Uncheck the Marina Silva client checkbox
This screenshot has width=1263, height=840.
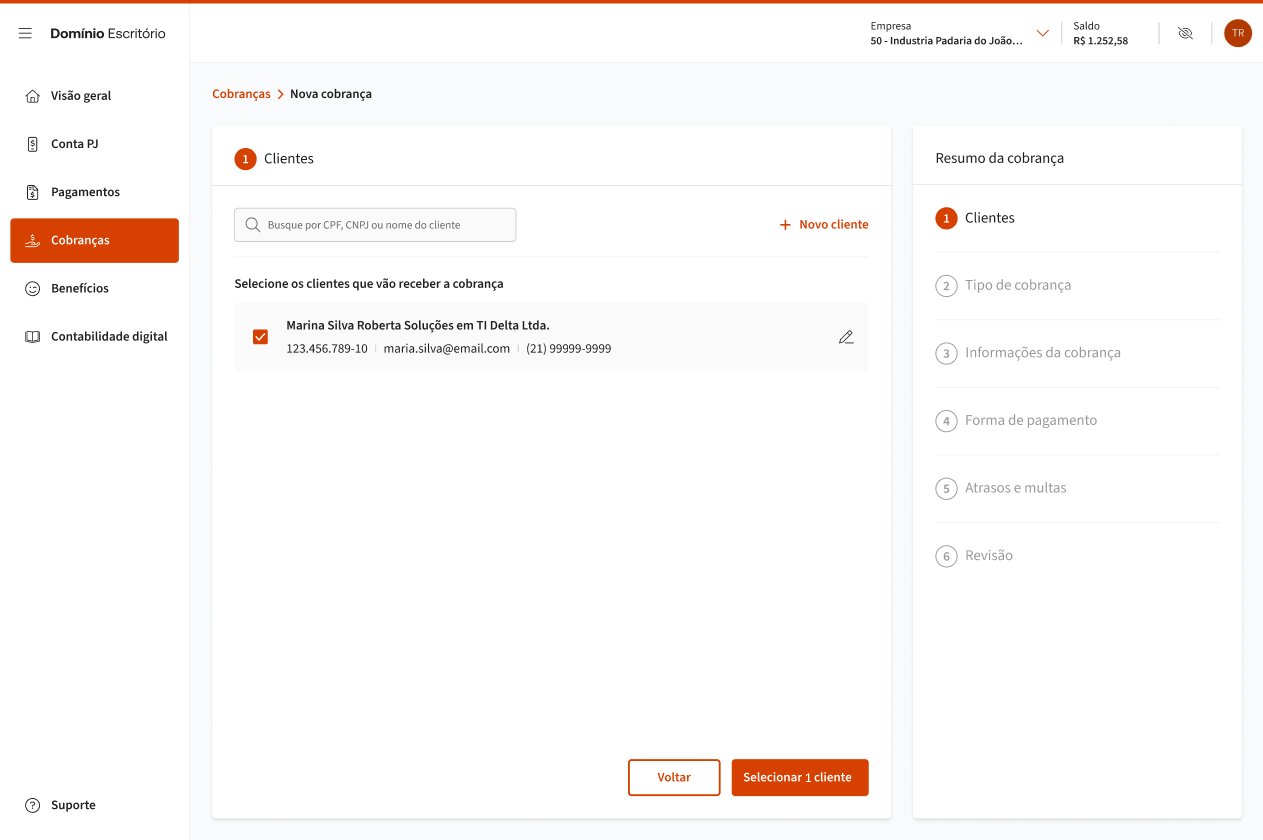pyautogui.click(x=261, y=337)
